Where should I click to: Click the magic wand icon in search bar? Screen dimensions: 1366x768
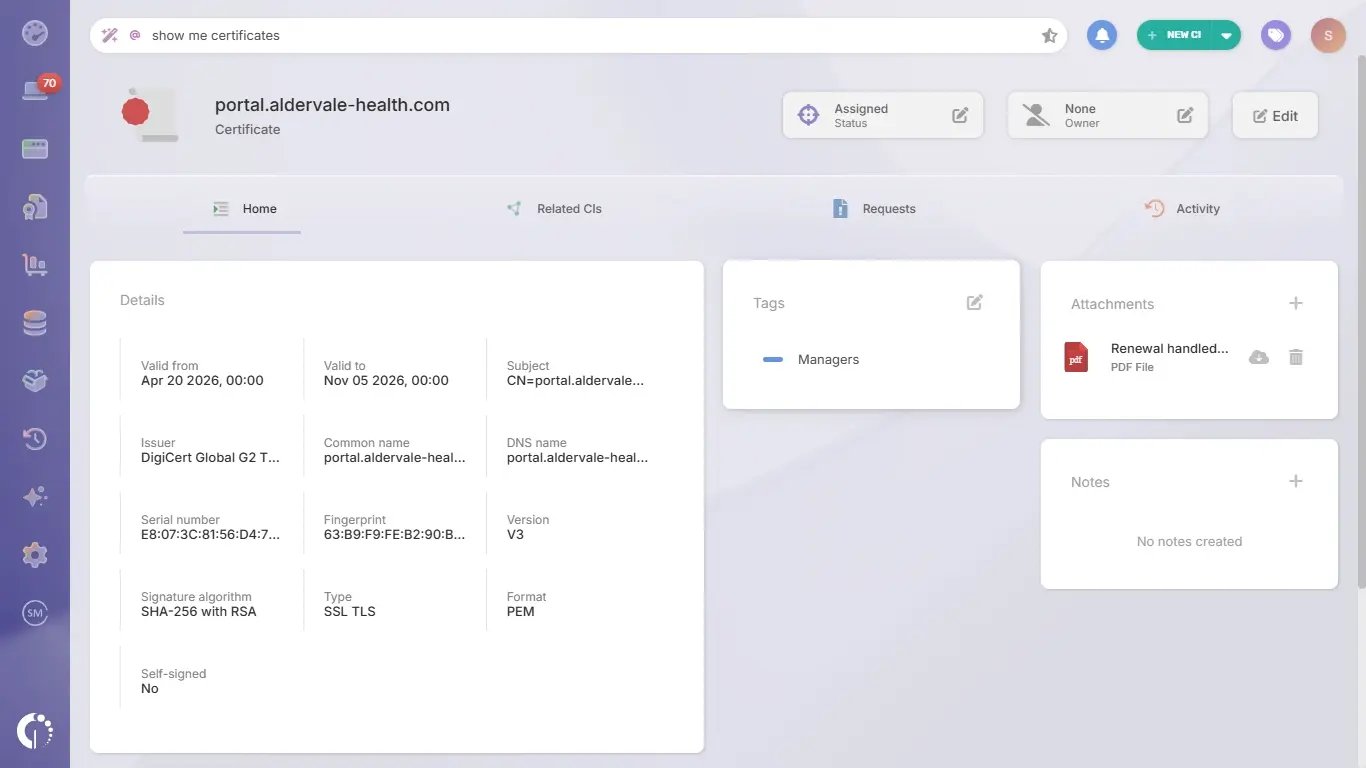click(110, 35)
